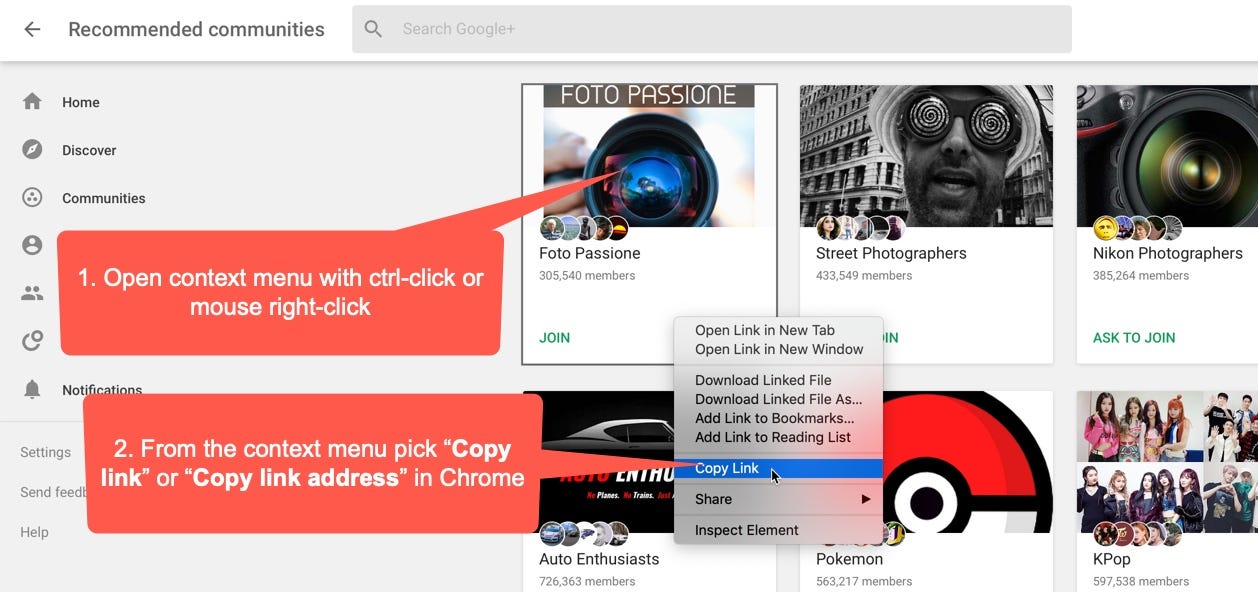Screen dimensions: 1258x592
Task: Open Foto Passione cover image
Action: click(x=649, y=156)
